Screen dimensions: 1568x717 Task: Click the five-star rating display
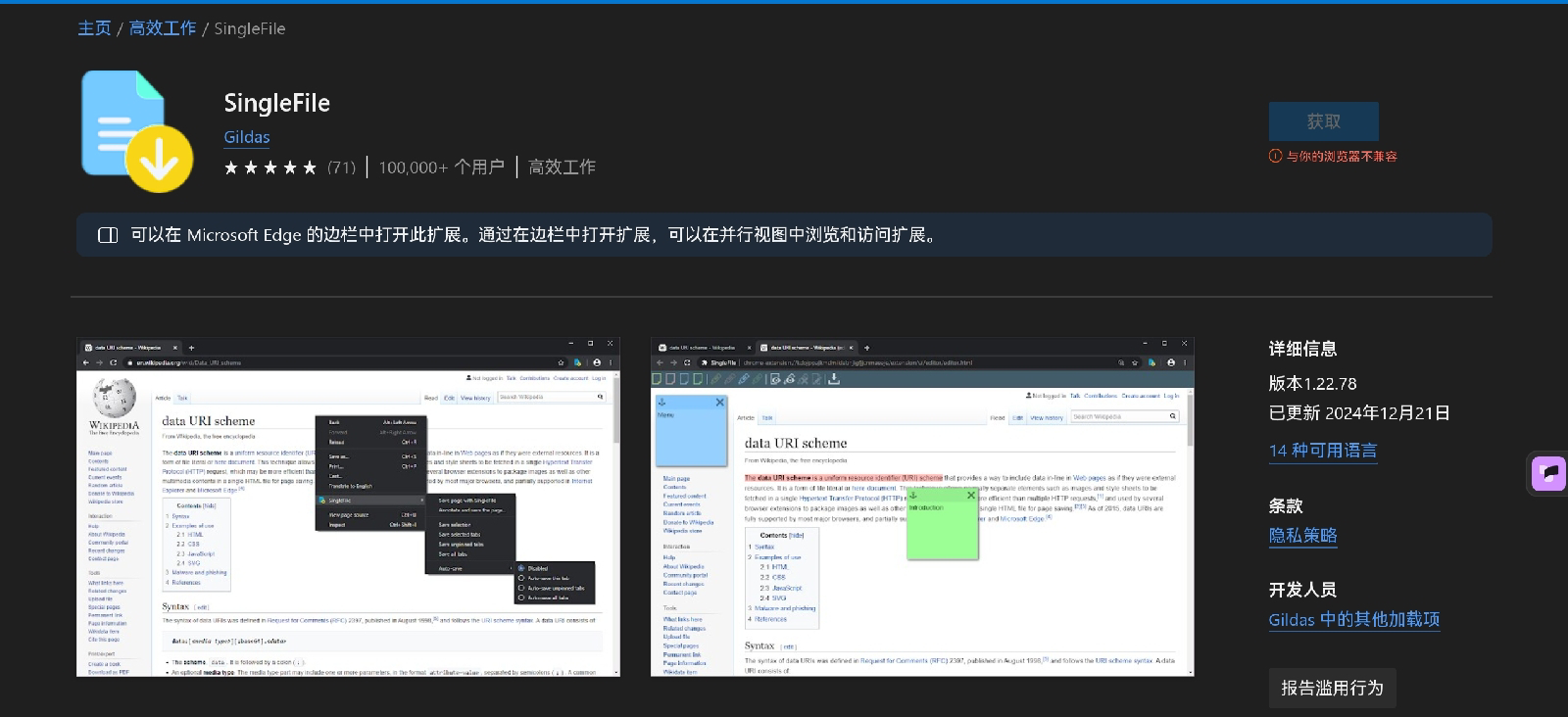pos(270,167)
